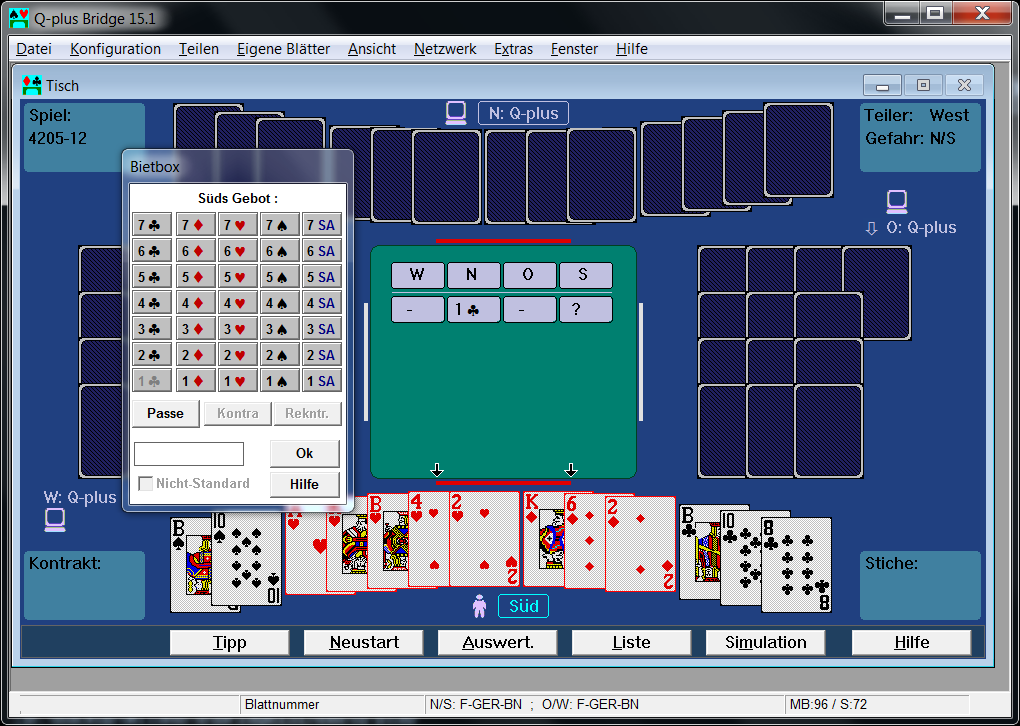Open the Extras menu dropdown

tap(513, 49)
